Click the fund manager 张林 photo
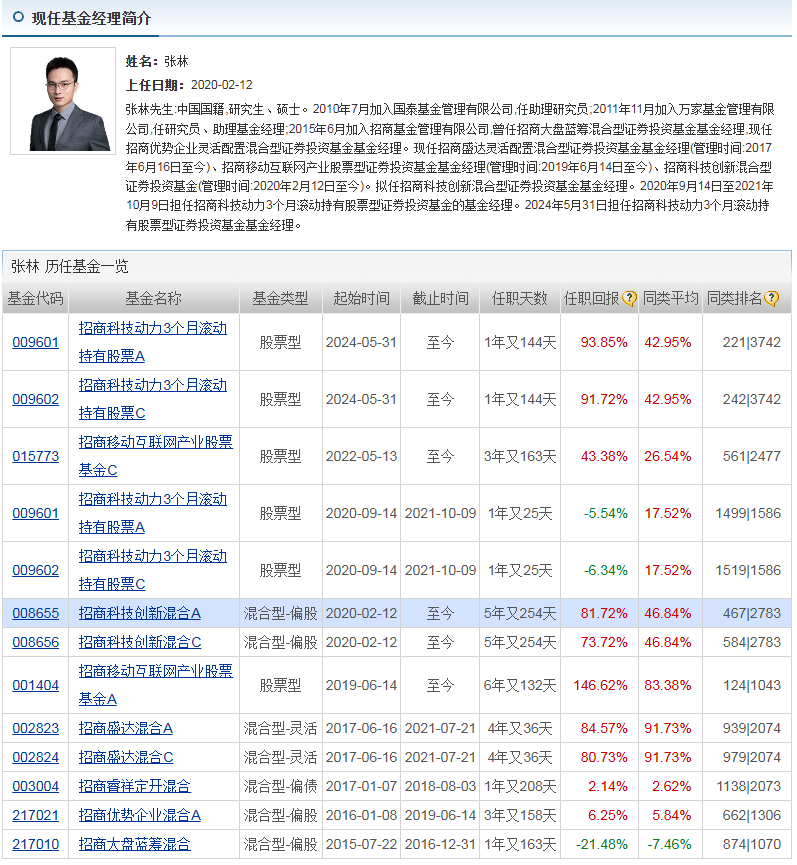The height and width of the screenshot is (865, 797). (x=63, y=101)
